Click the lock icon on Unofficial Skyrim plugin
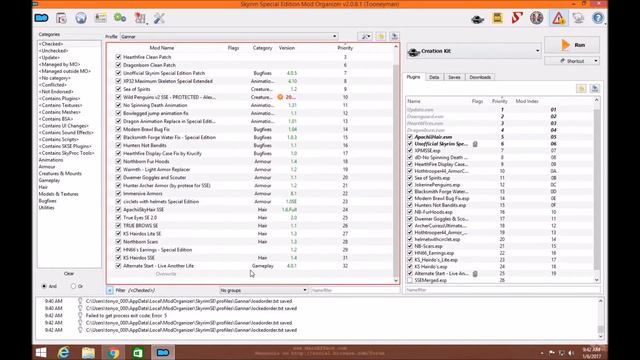Screen dimensions: 640x360 [475, 144]
